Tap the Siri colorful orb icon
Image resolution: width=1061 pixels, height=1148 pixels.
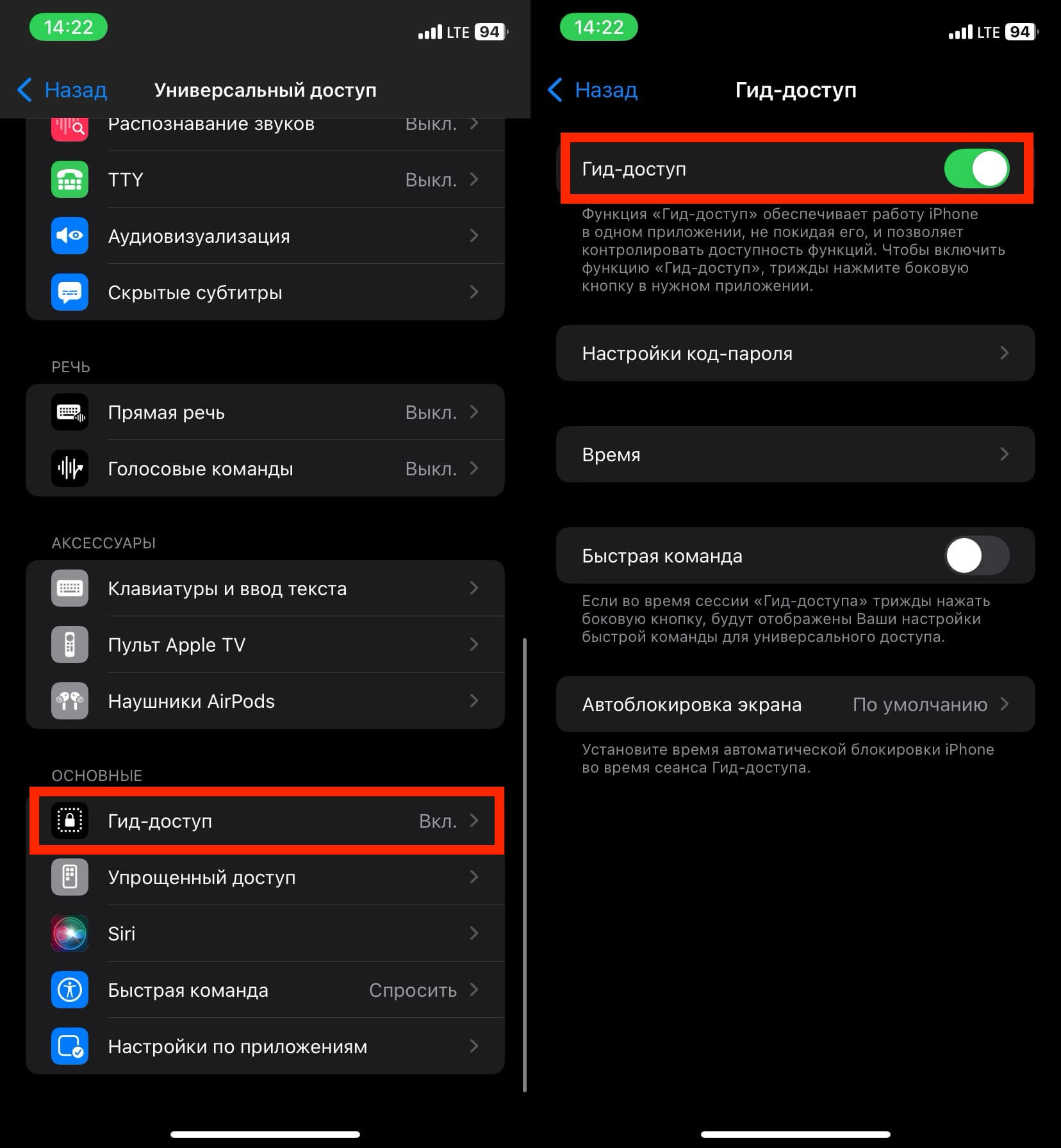tap(70, 934)
